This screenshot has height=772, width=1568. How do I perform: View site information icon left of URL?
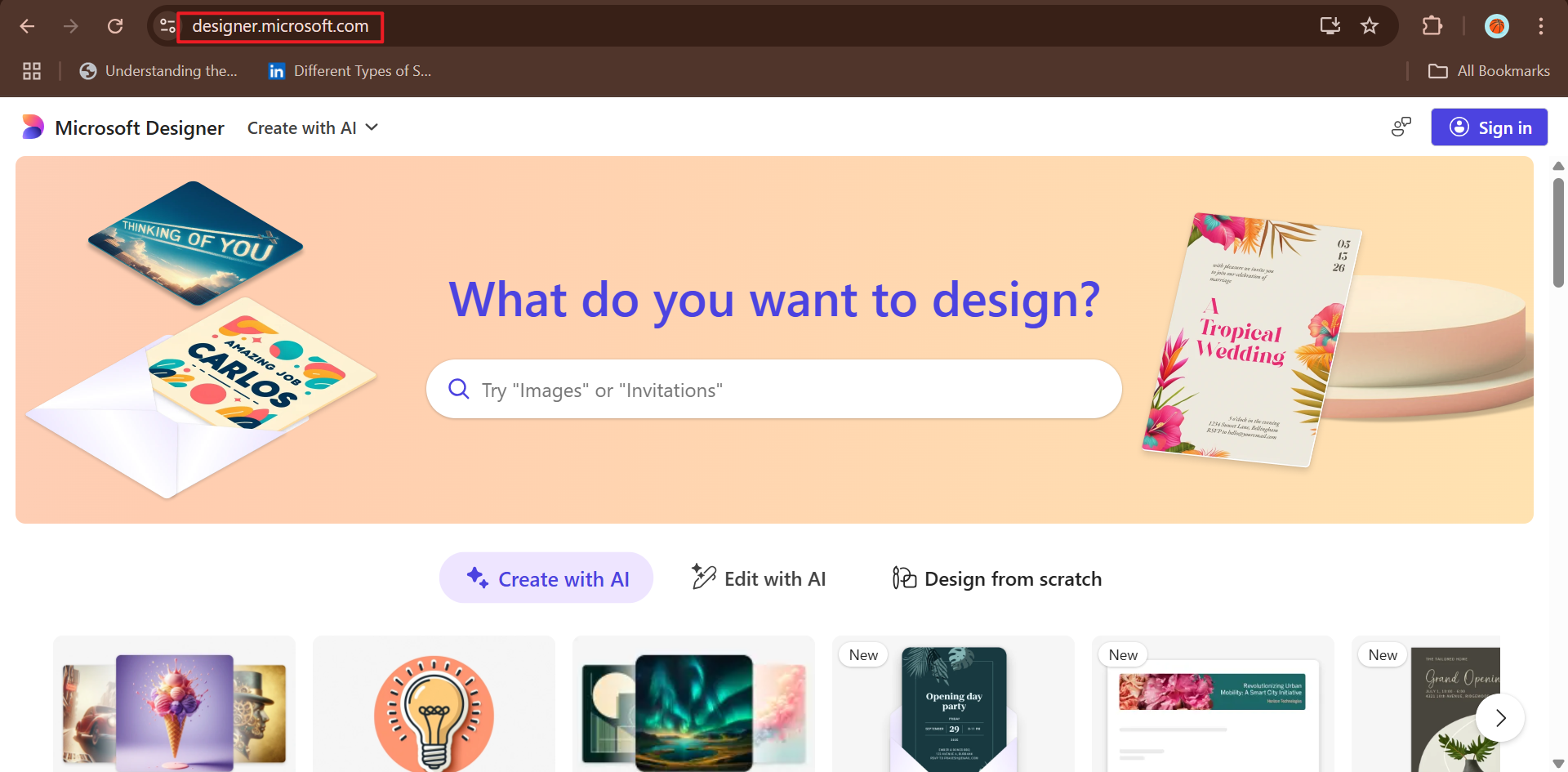click(167, 26)
